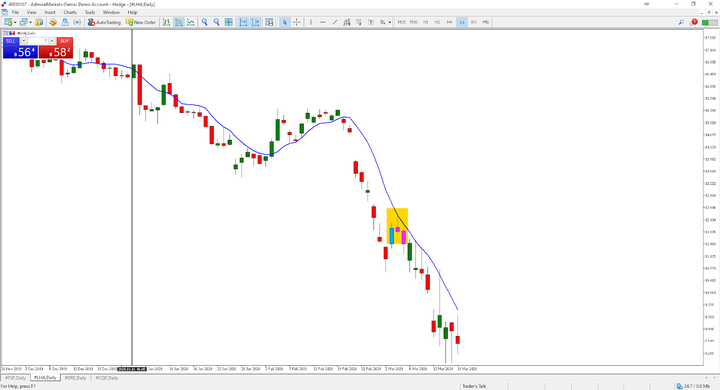Select the W1 timeframe button
720x390 pixels.
click(x=473, y=22)
